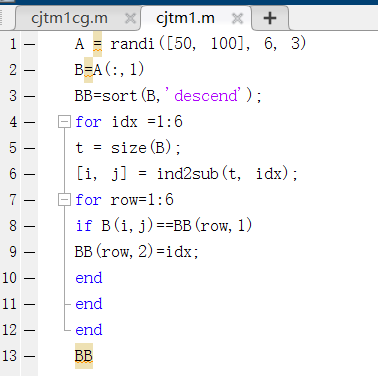Set breakpoint dash on line 1
The image size is (378, 376).
pyautogui.click(x=30, y=44)
